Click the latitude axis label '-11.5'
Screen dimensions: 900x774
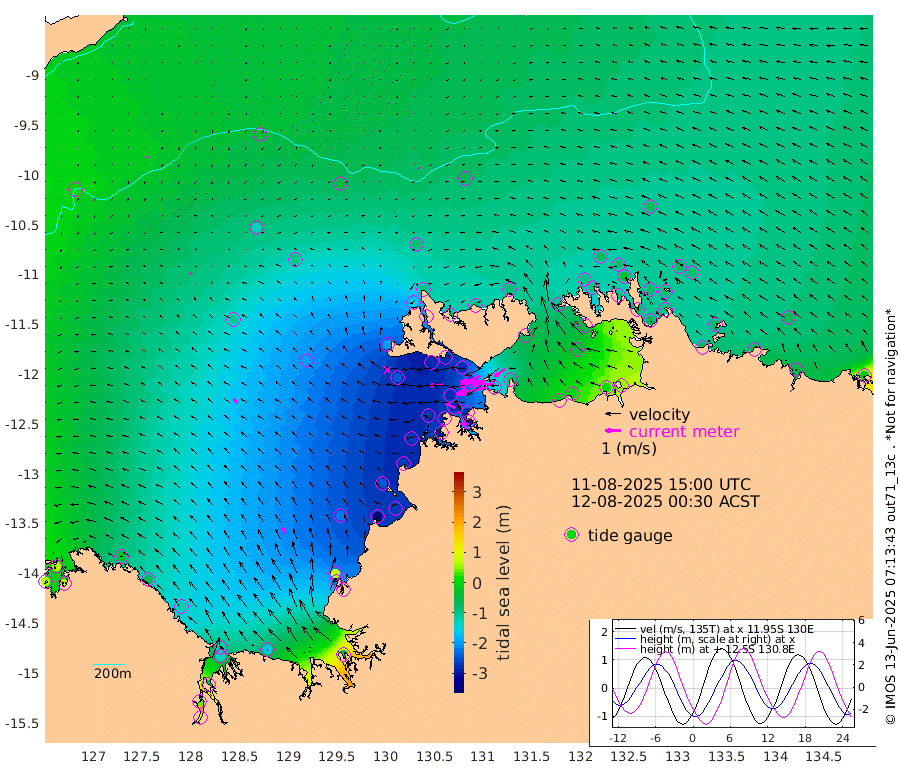tap(22, 324)
